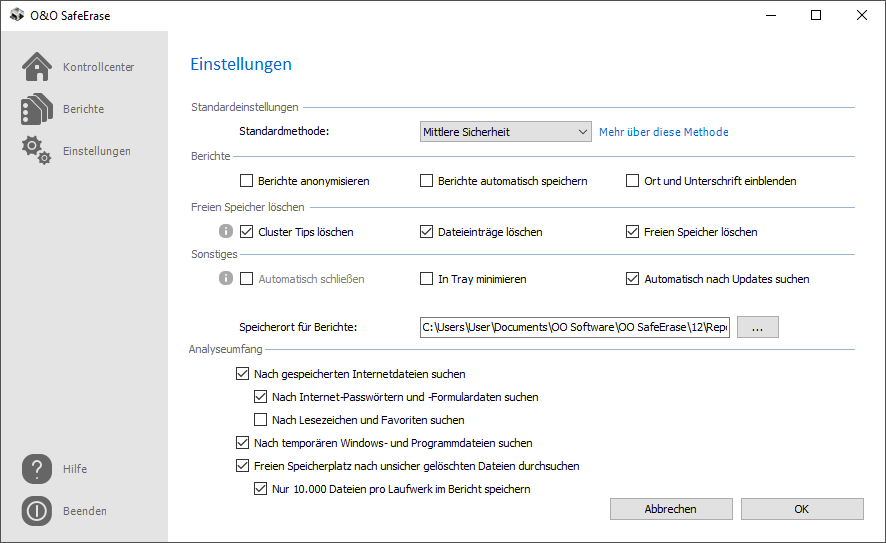Expand the Standardmethode dropdown
Viewport: 886px width, 543px height.
coord(506,132)
